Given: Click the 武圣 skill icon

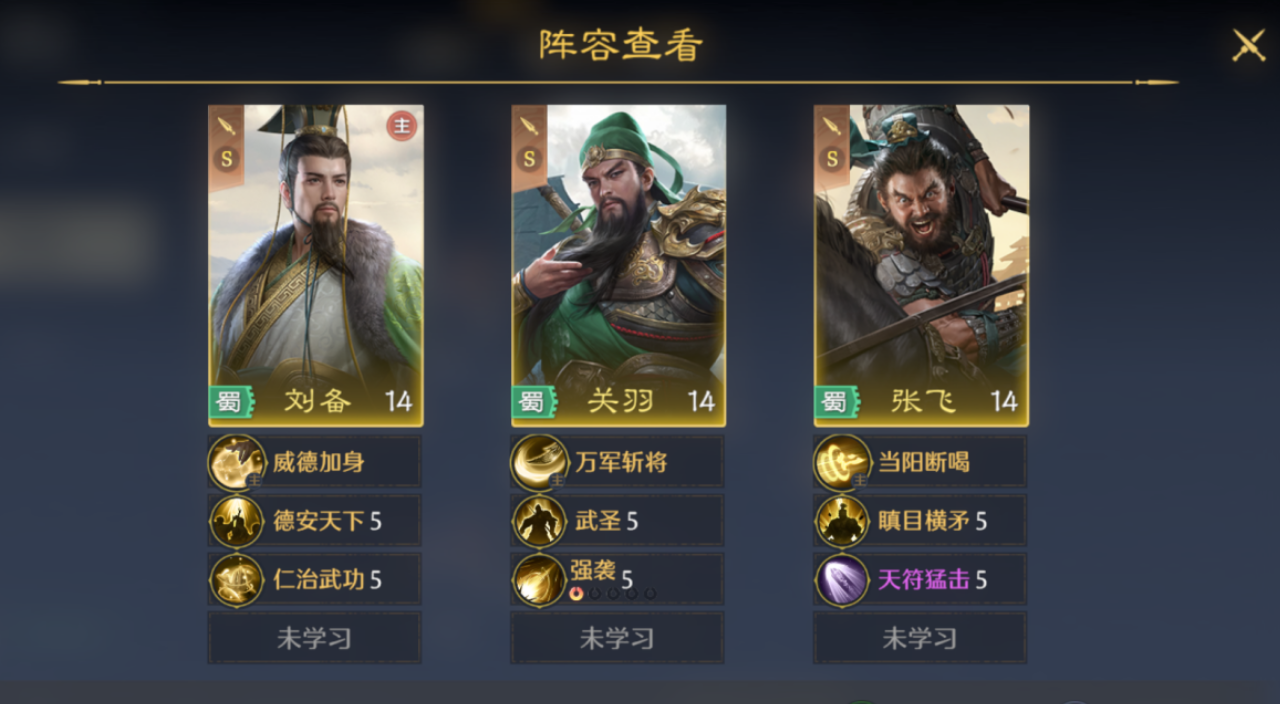Looking at the screenshot, I should 540,521.
